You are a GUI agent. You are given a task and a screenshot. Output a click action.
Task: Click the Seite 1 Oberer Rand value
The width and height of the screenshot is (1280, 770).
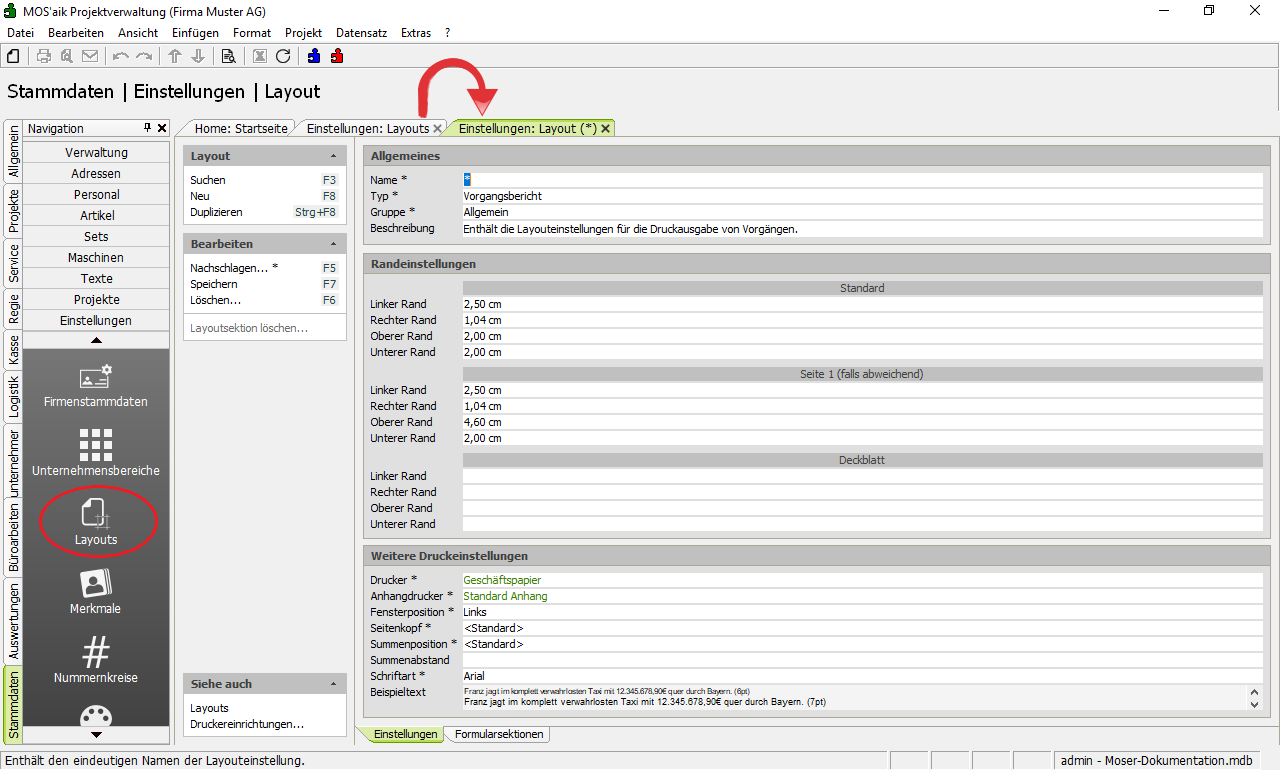point(862,422)
